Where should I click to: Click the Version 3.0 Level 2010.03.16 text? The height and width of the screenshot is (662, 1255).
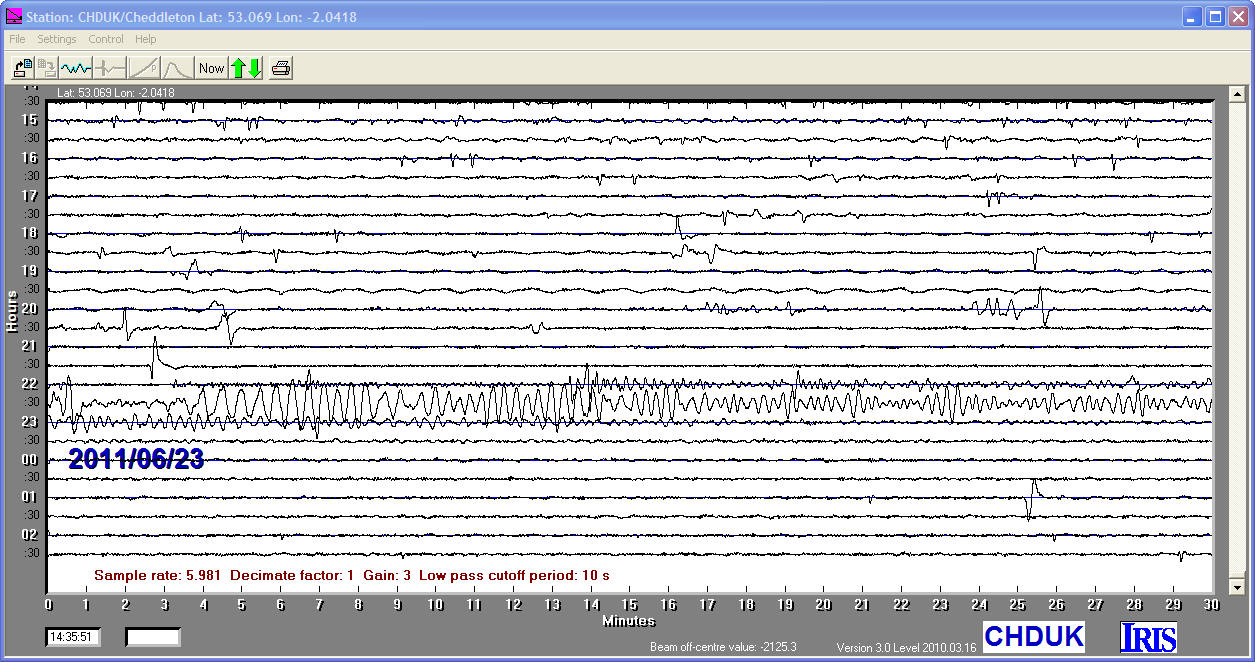(906, 648)
